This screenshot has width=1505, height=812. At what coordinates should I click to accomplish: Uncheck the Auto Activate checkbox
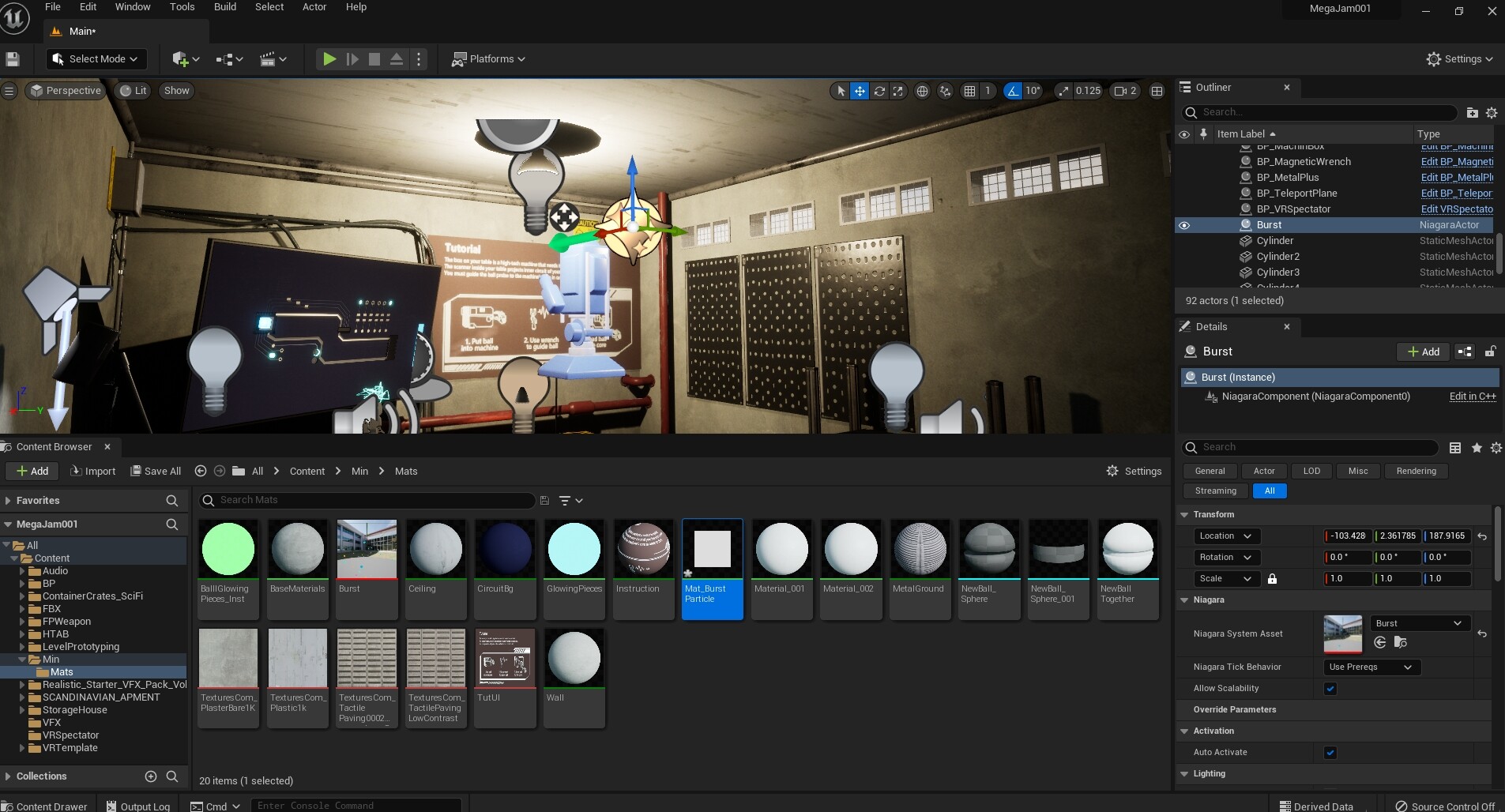1330,753
